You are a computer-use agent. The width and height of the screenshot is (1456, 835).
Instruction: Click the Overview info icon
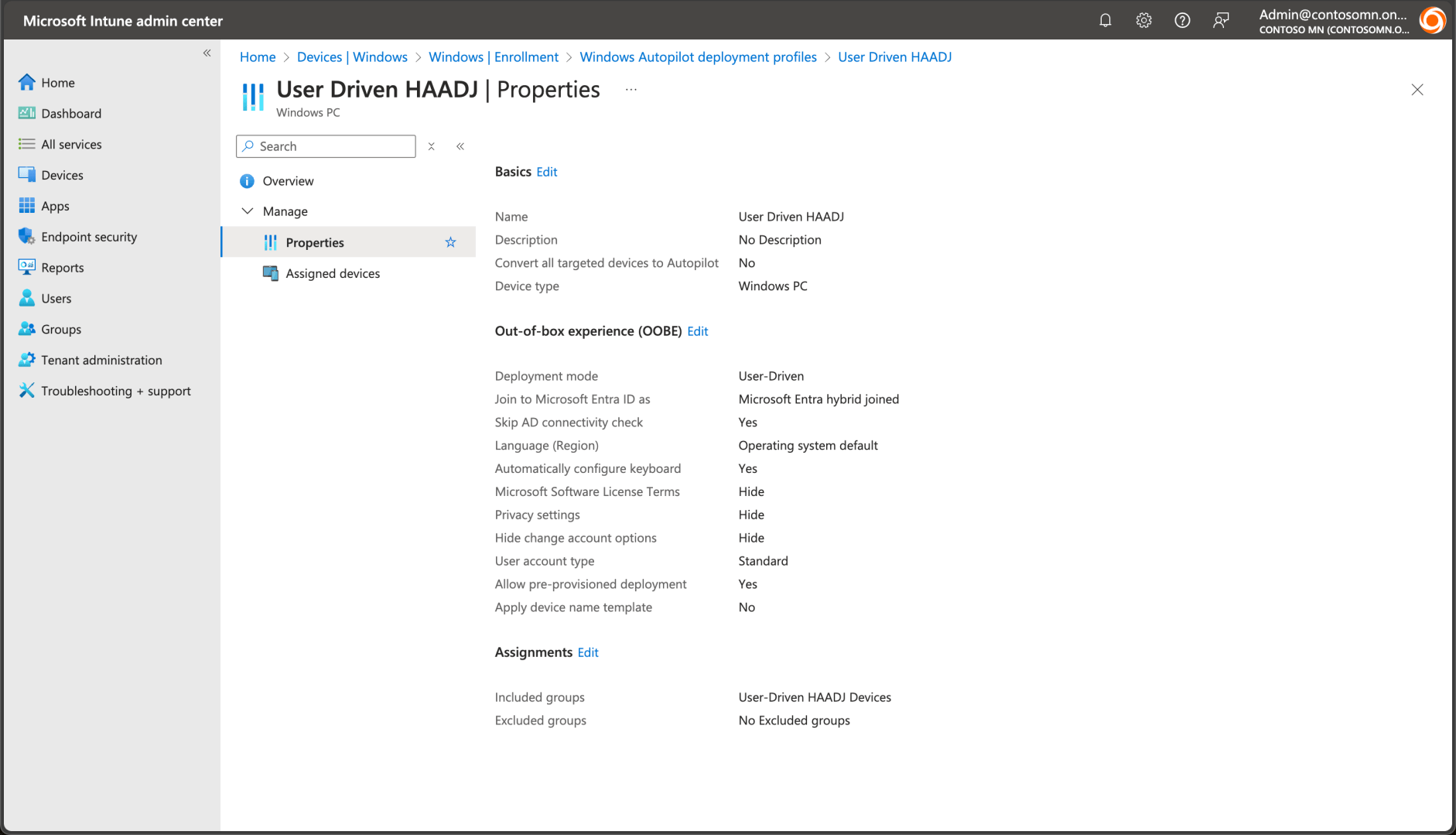[247, 181]
